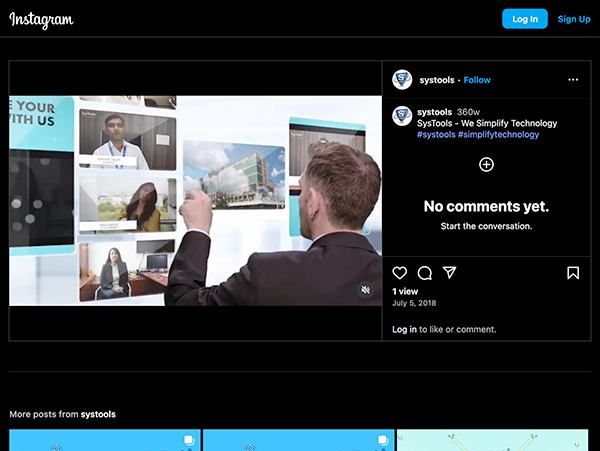Image resolution: width=600 pixels, height=451 pixels.
Task: Click 'Log in' to like or comment
Action: (x=404, y=329)
